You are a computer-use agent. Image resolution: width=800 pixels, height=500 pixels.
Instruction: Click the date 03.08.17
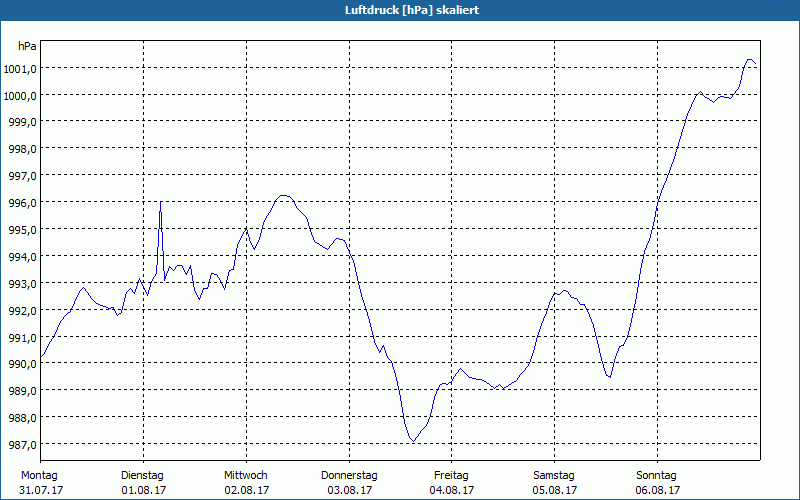pyautogui.click(x=349, y=490)
